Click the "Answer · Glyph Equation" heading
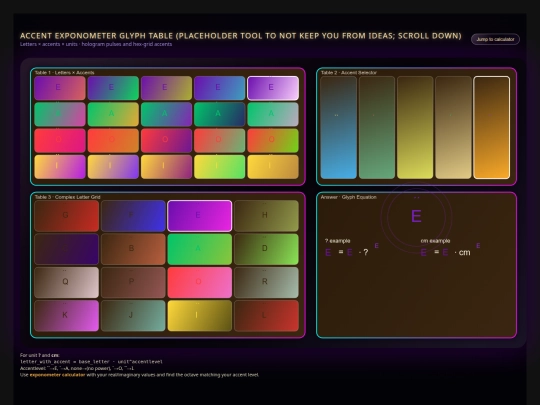Viewport: 540px width, 405px height. [349, 197]
